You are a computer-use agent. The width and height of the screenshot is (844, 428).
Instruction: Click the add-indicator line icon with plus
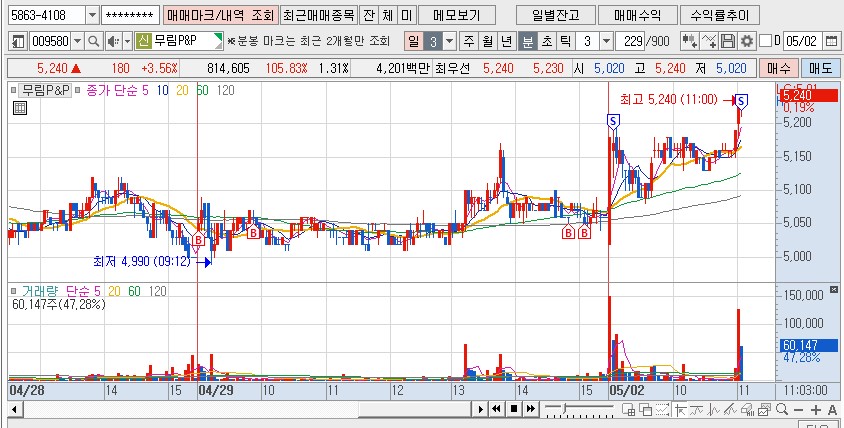pos(709,41)
